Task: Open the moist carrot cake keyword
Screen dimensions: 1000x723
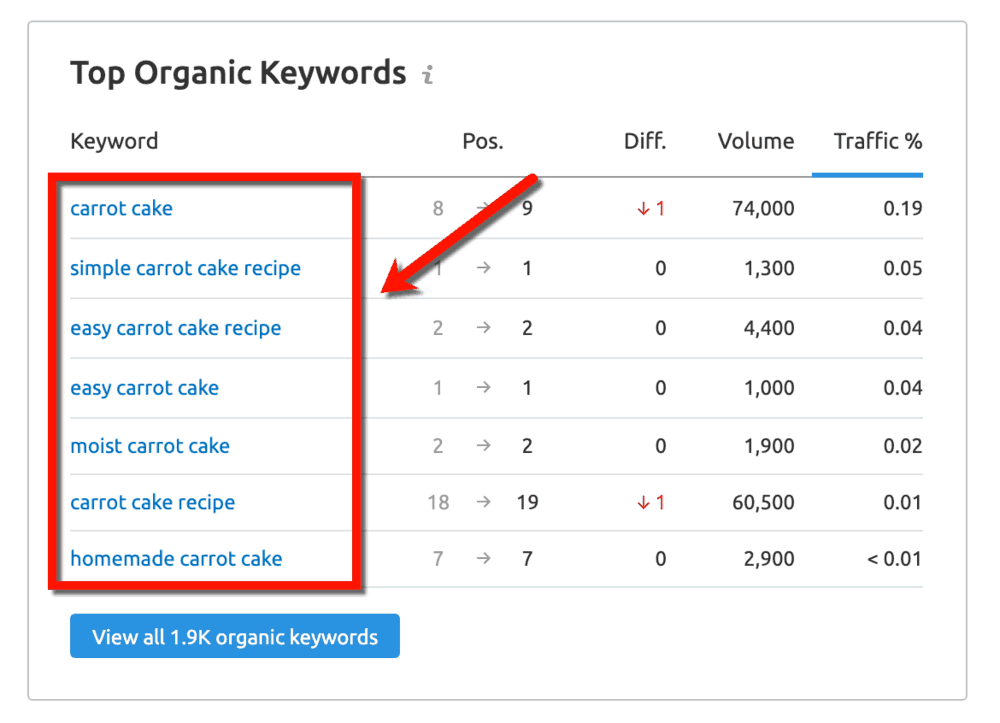Action: 150,447
